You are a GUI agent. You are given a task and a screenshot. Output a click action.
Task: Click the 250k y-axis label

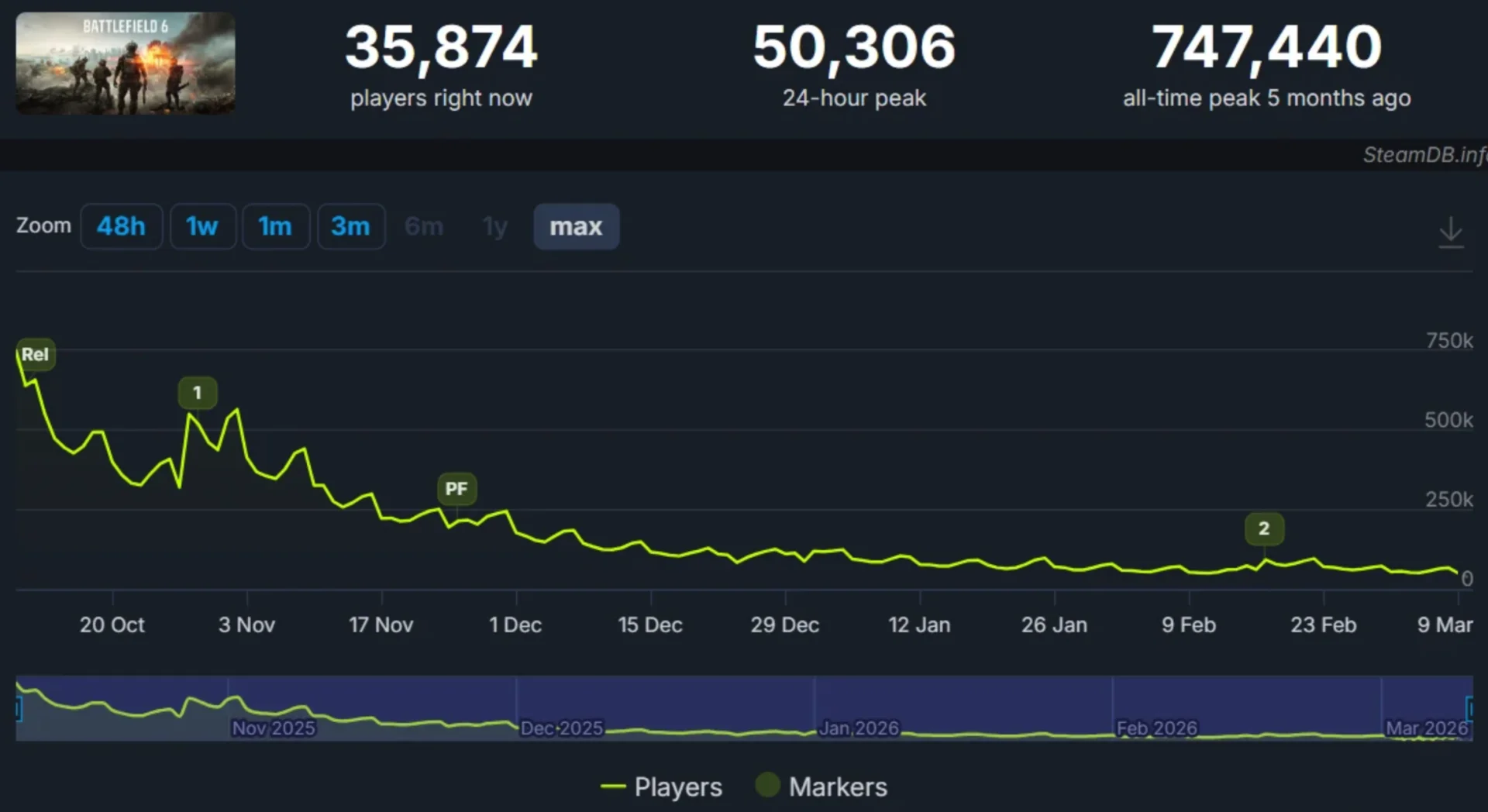(x=1449, y=499)
